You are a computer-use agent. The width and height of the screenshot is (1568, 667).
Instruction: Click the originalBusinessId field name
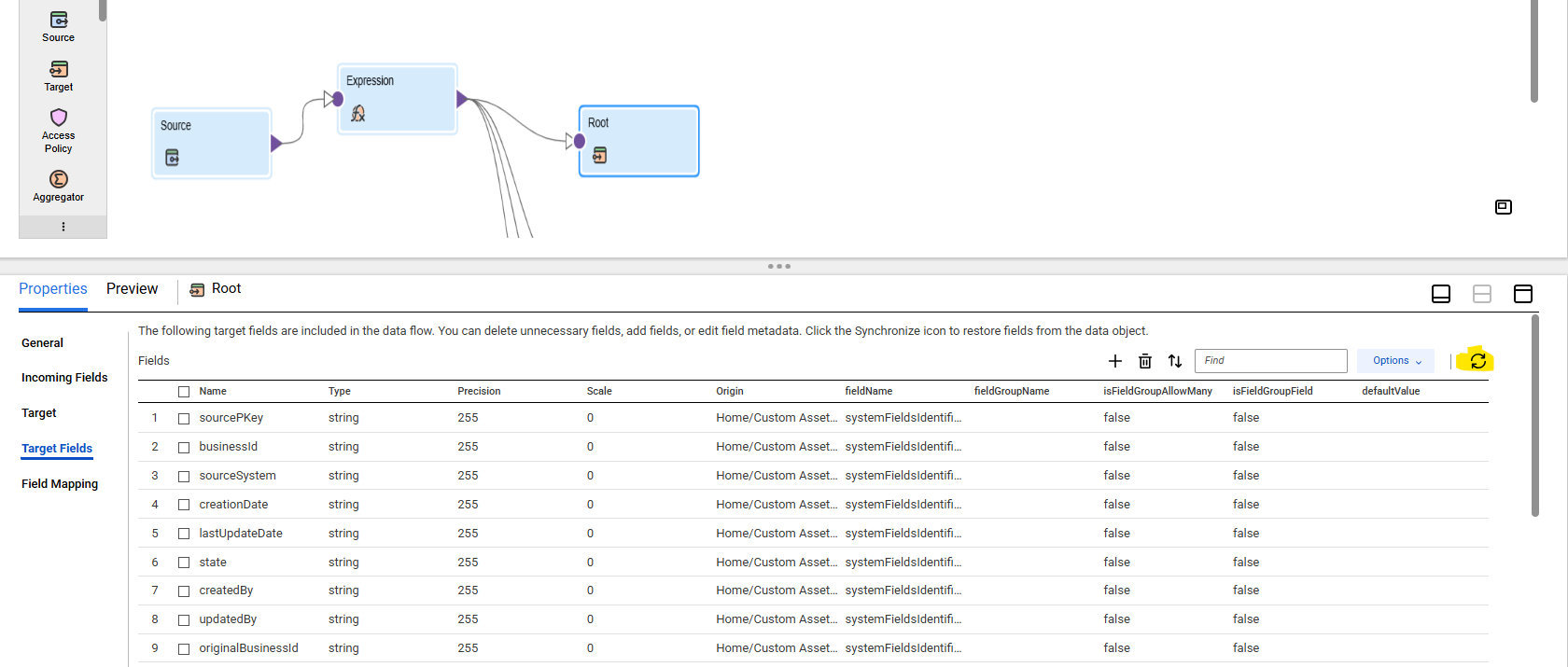248,648
